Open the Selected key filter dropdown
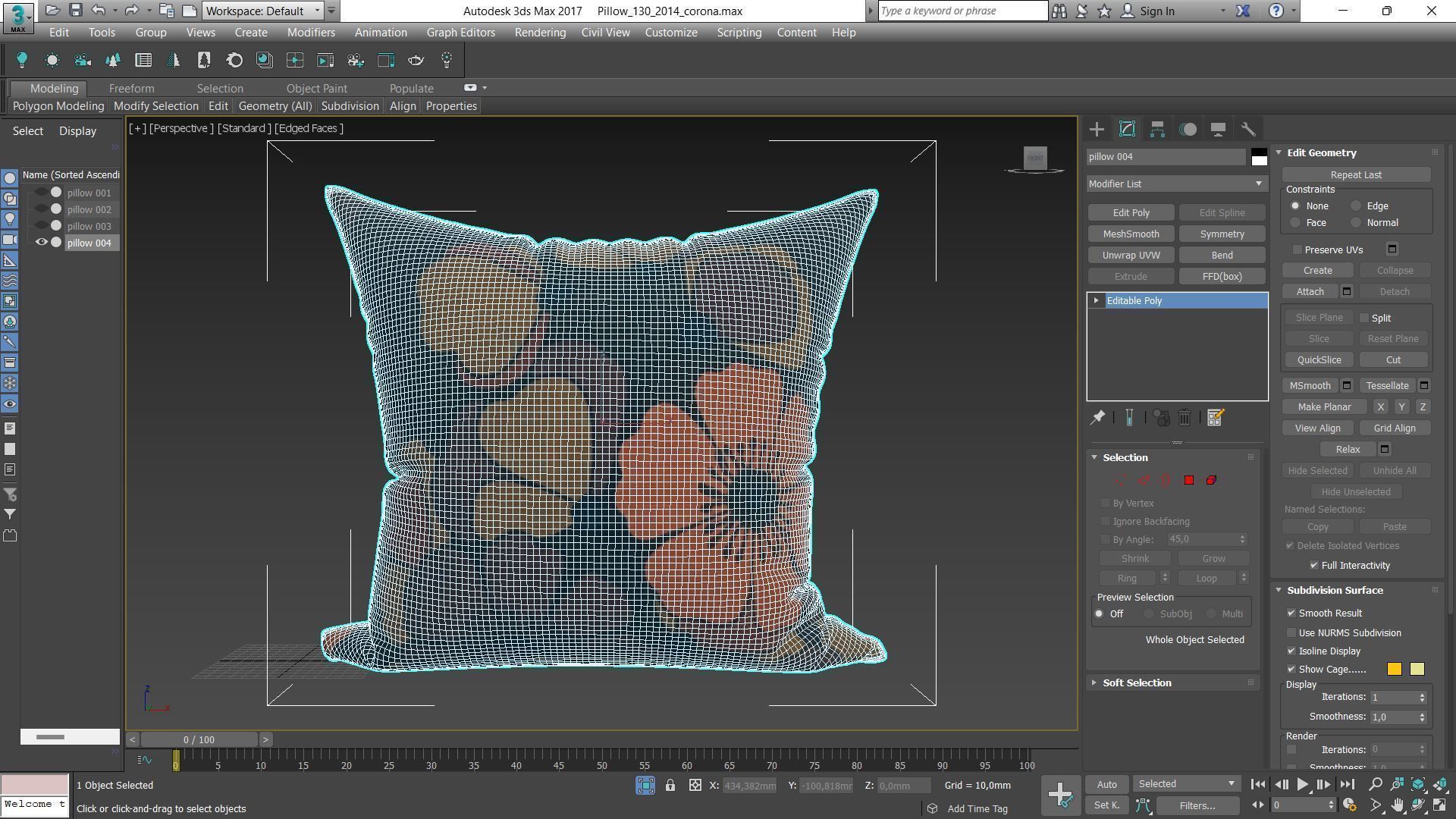 (1186, 784)
